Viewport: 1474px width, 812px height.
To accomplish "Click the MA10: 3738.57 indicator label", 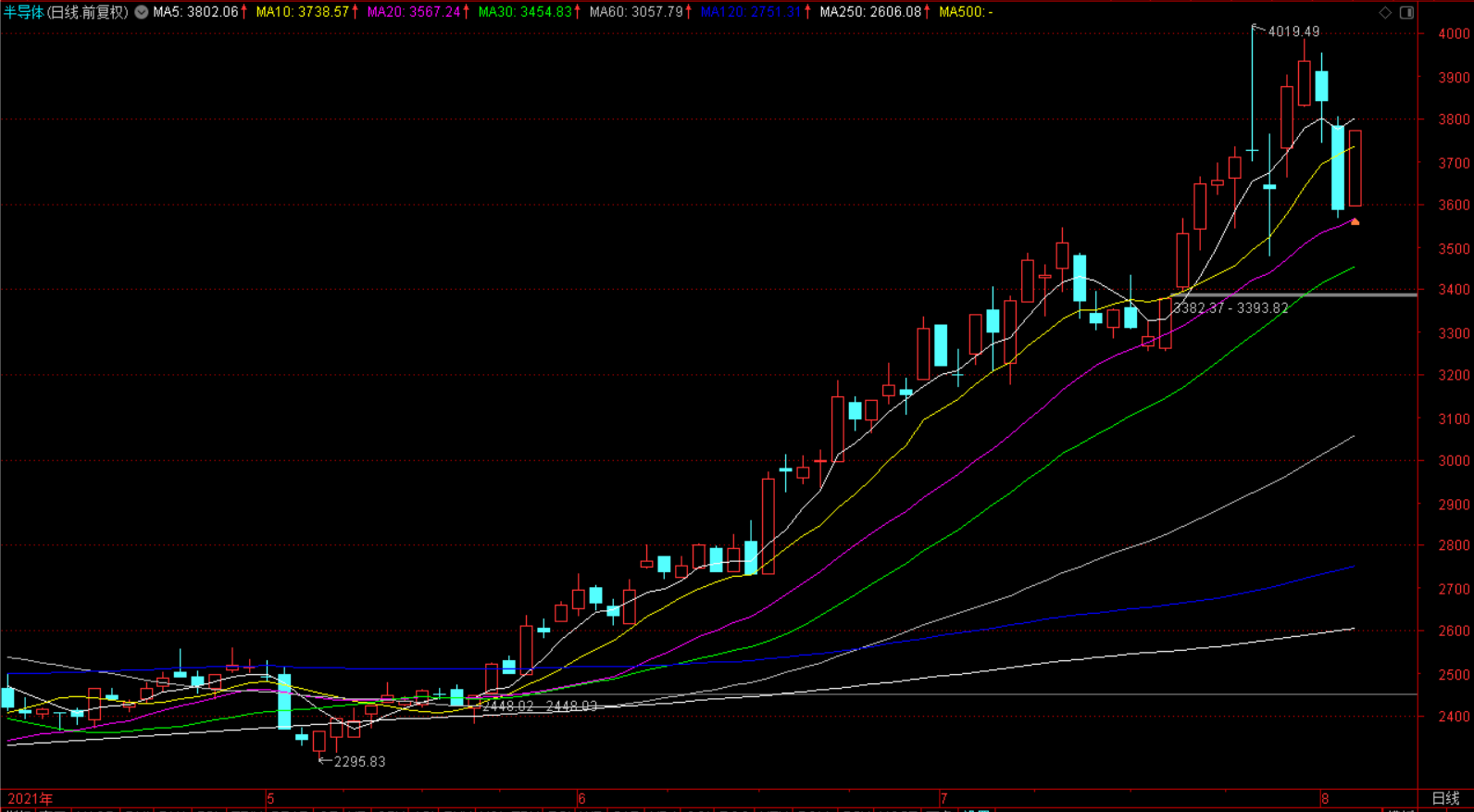I will point(302,12).
